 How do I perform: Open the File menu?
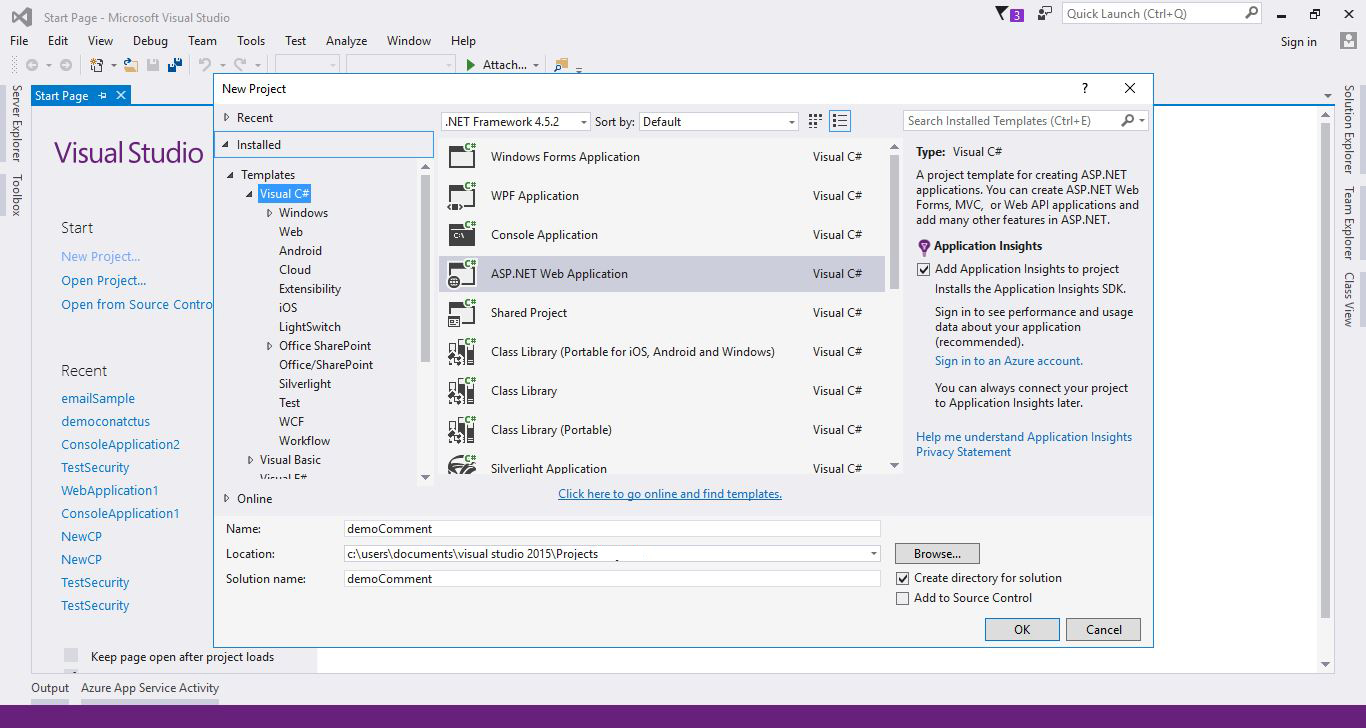[19, 40]
